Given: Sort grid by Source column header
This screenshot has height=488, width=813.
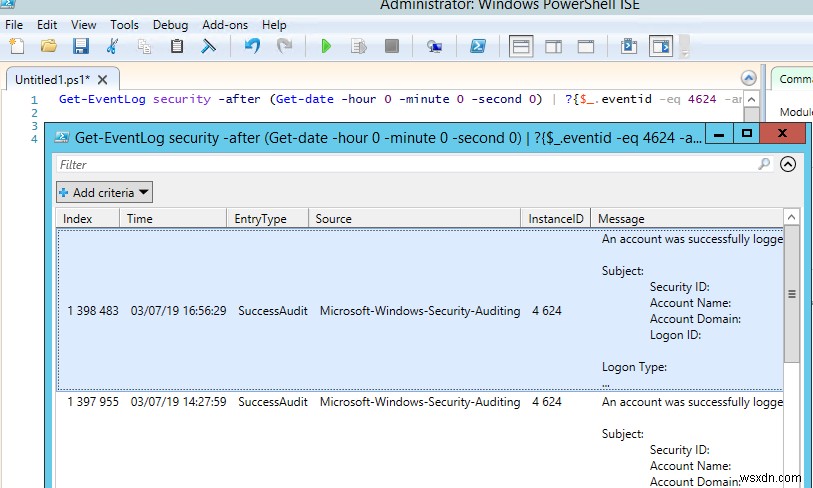Looking at the screenshot, I should pos(414,218).
